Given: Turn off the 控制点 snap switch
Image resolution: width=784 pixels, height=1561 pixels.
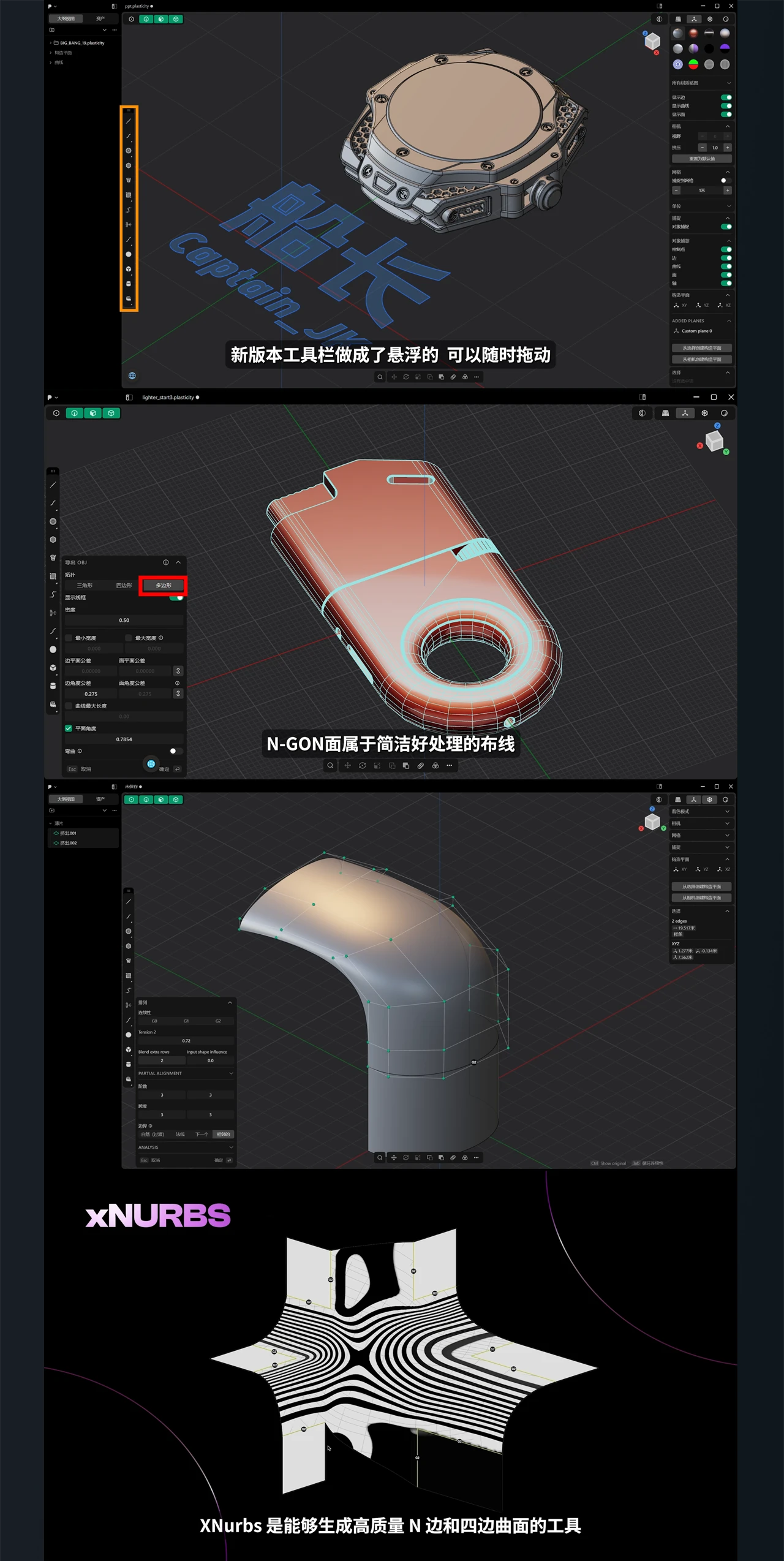Looking at the screenshot, I should (726, 249).
